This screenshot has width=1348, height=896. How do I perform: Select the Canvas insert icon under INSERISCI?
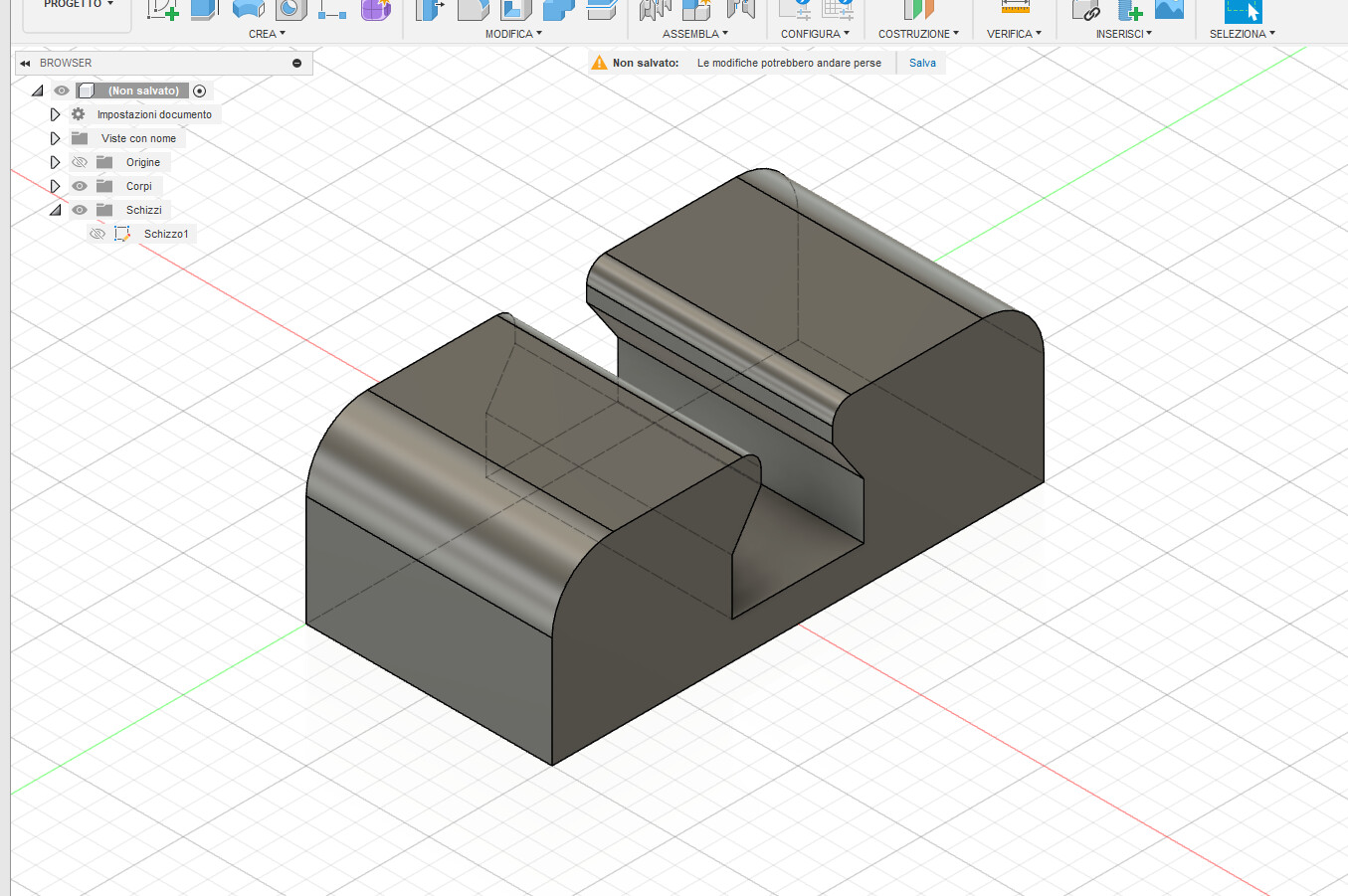[x=1169, y=12]
